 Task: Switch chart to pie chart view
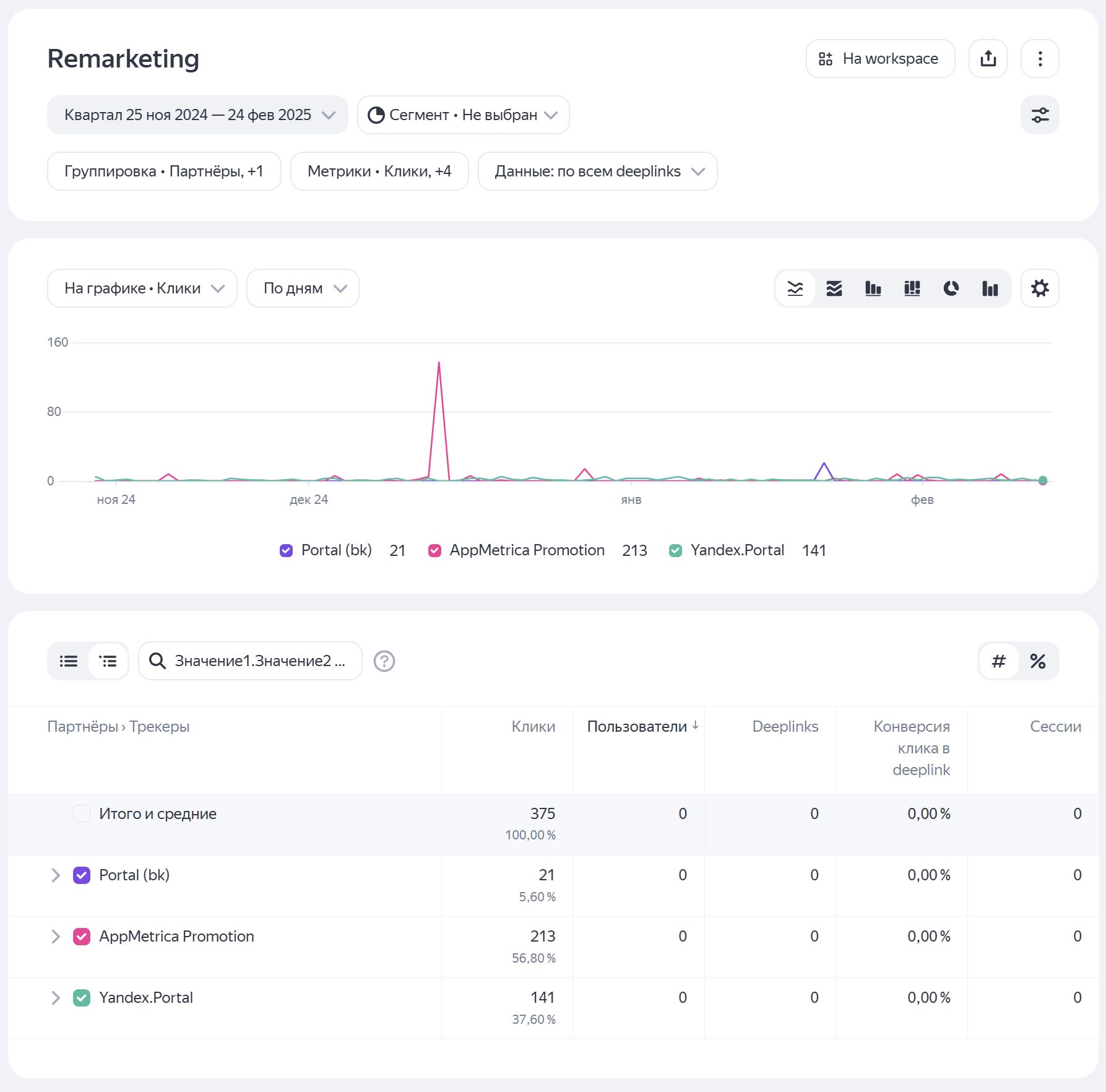(x=951, y=288)
